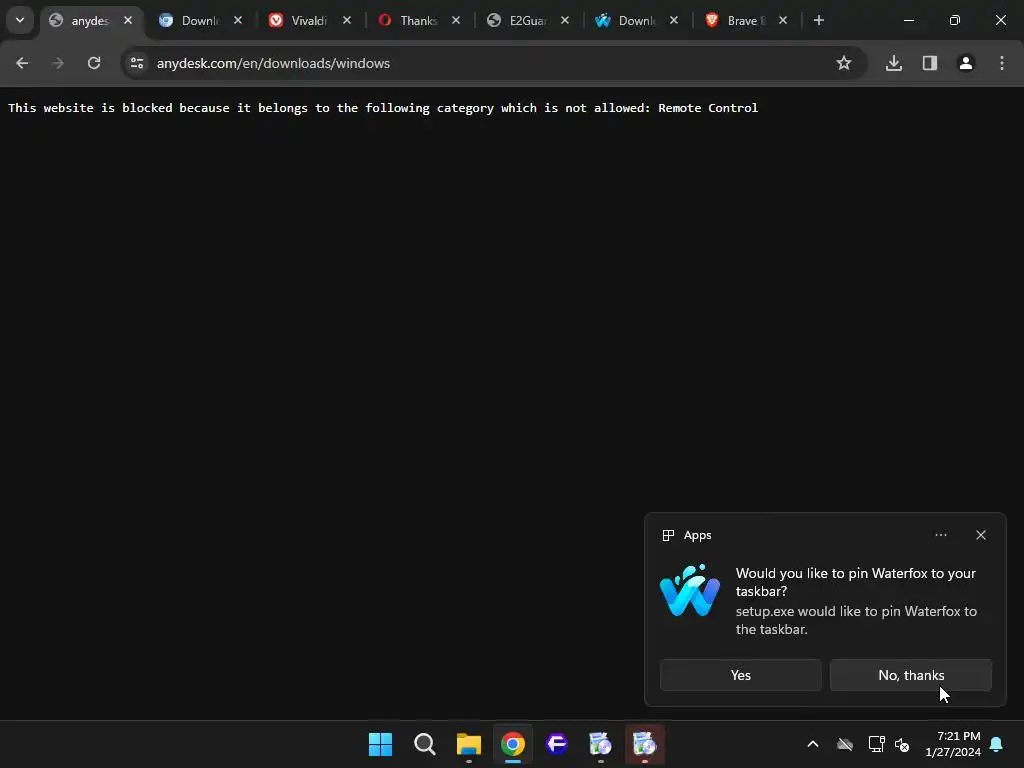Close the Waterfox Download tab

pyautogui.click(x=674, y=21)
